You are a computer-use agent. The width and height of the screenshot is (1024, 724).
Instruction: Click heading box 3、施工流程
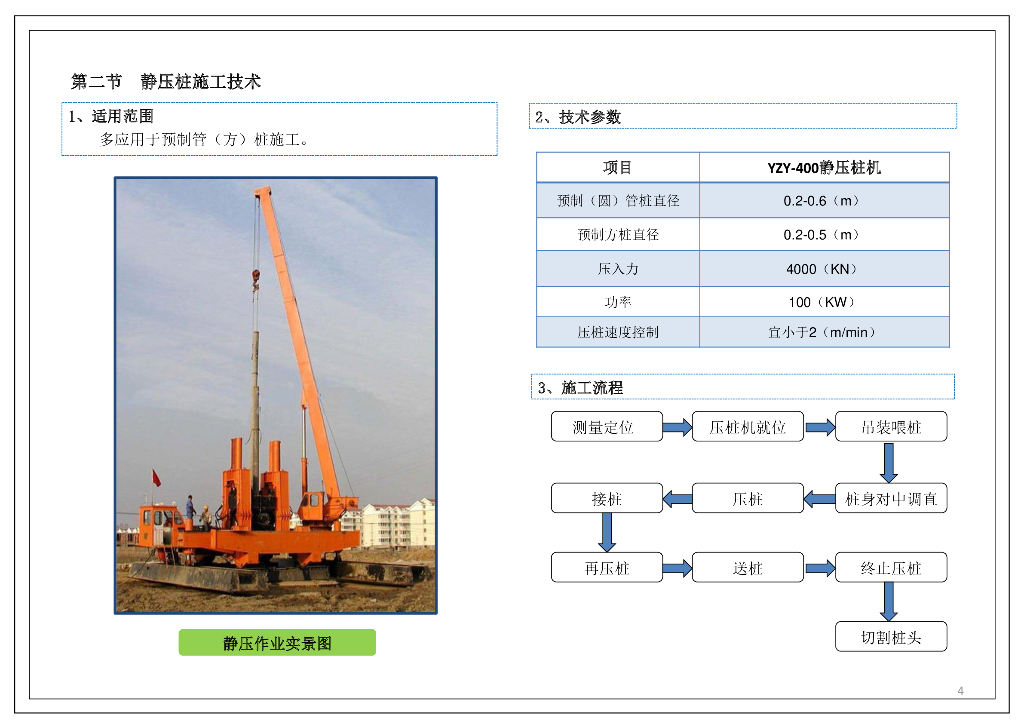pos(743,386)
